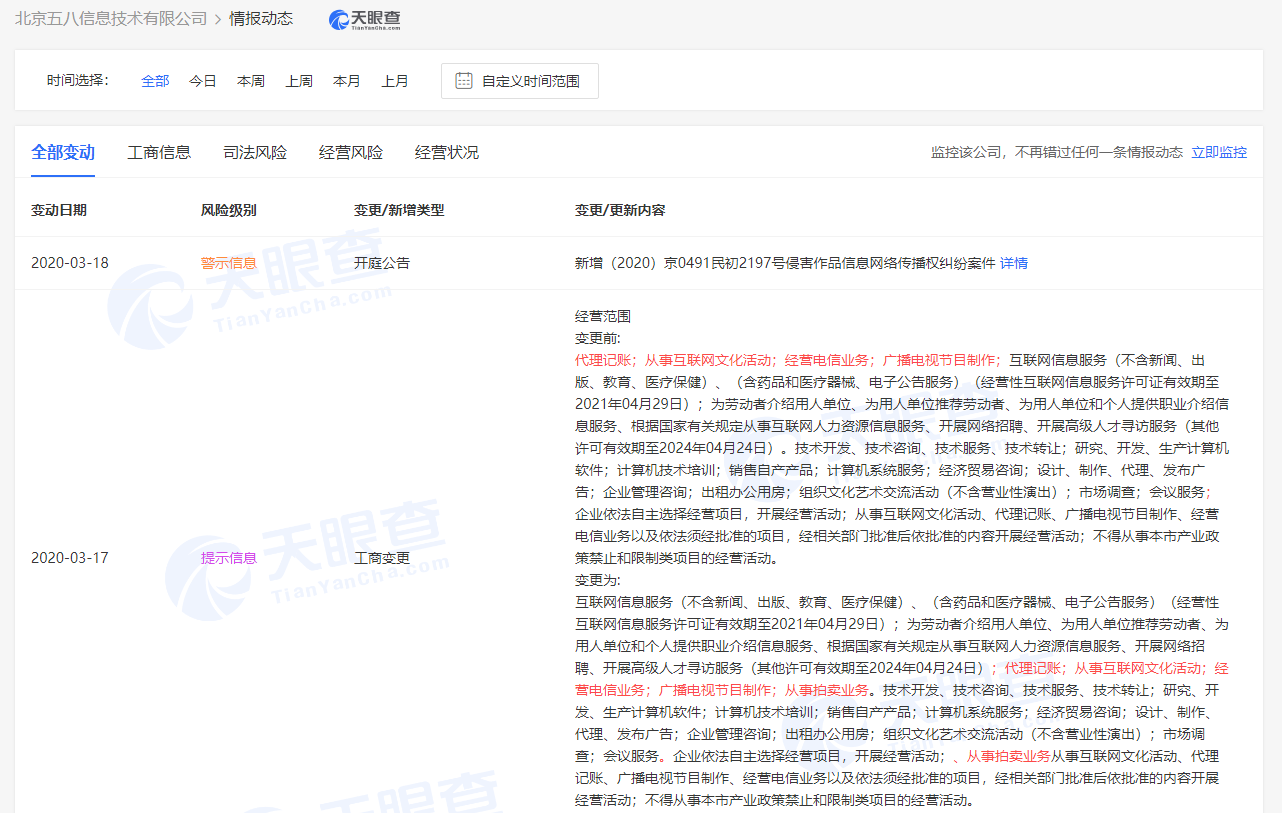Click the breadcrumb chevron after the company name
The width and height of the screenshot is (1282, 813).
(218, 19)
